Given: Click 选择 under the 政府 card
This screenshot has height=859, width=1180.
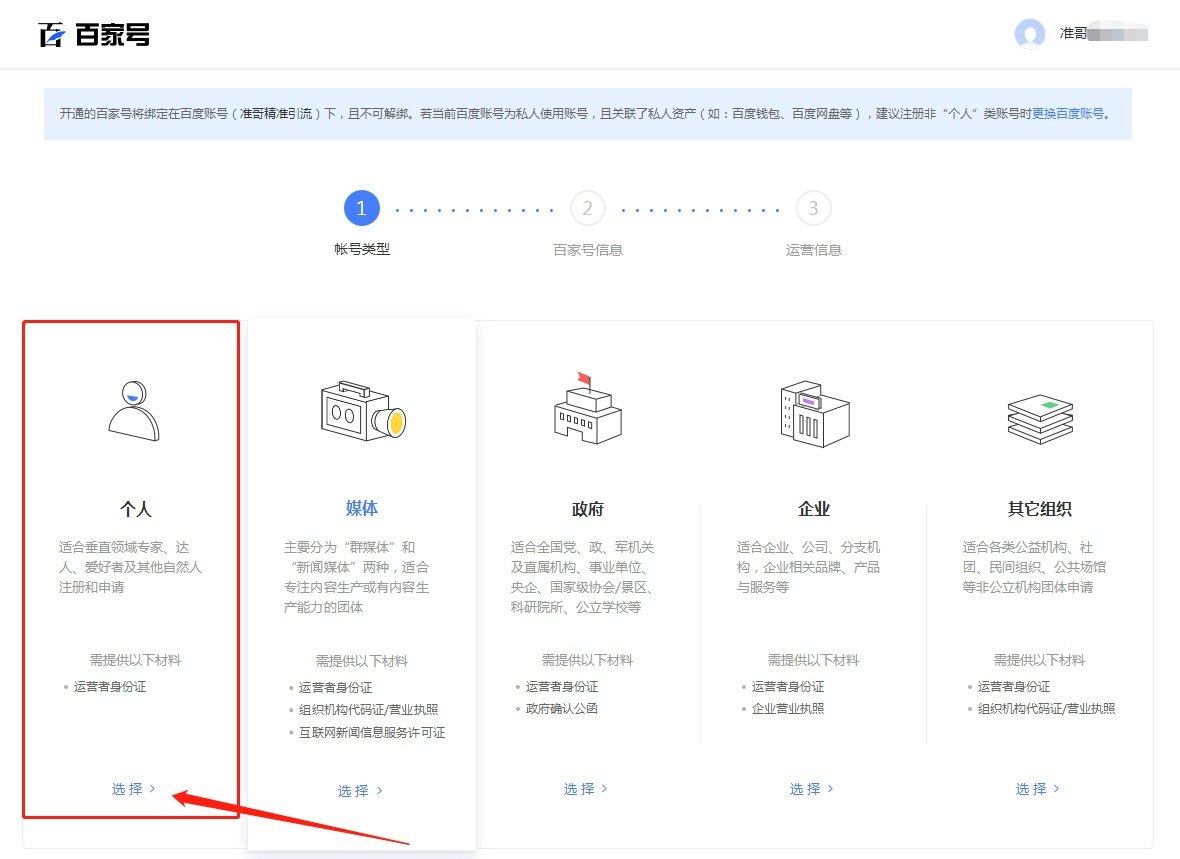Looking at the screenshot, I should (x=584, y=788).
